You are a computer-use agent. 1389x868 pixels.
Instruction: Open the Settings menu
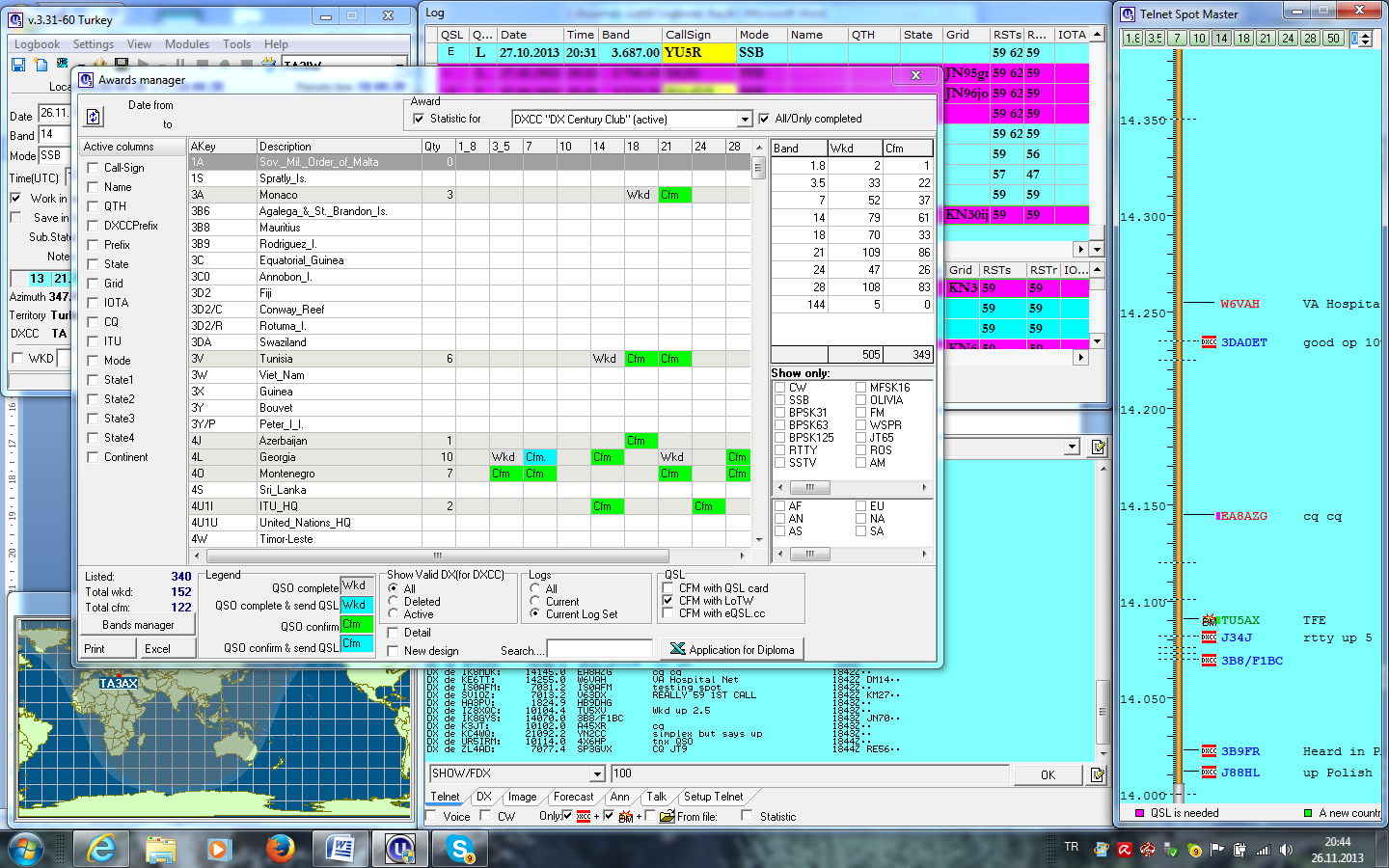pyautogui.click(x=94, y=44)
